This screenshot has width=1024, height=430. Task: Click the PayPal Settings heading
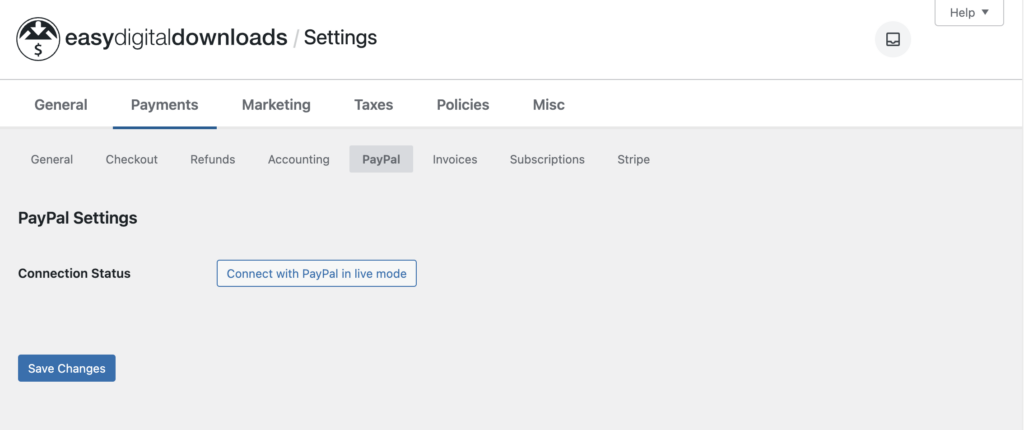pos(78,218)
